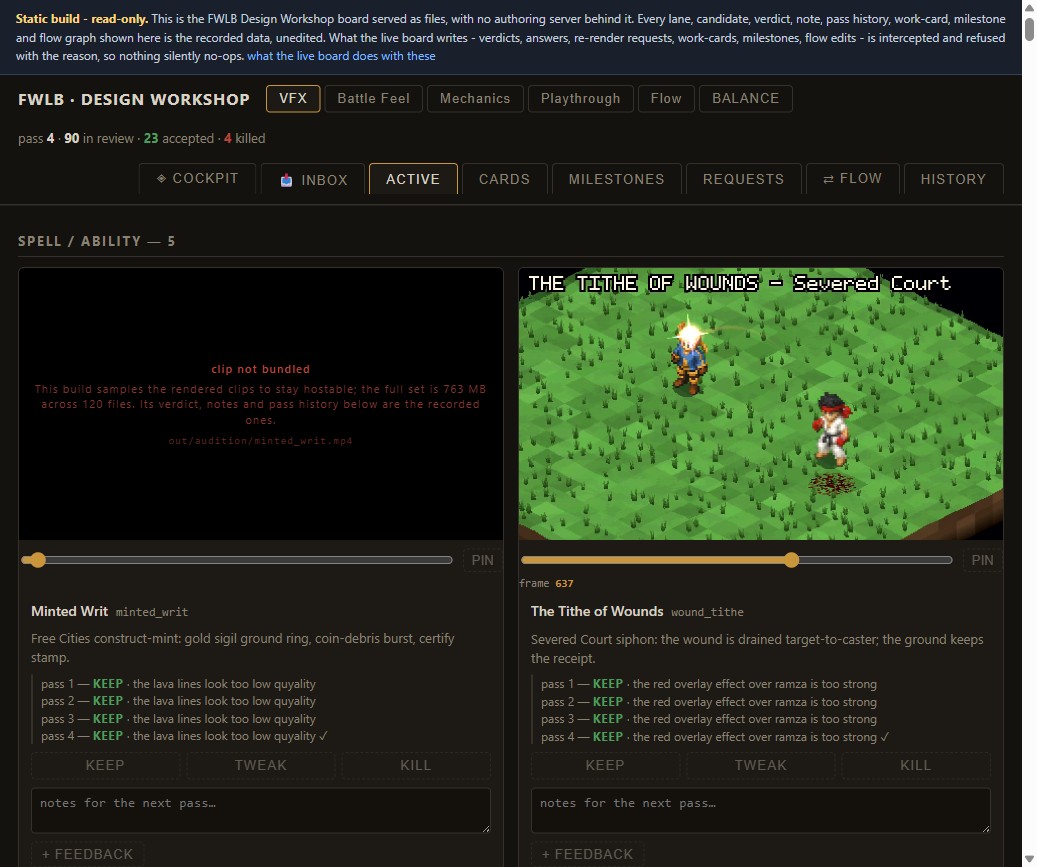Switch to the BALANCE lane

(745, 99)
